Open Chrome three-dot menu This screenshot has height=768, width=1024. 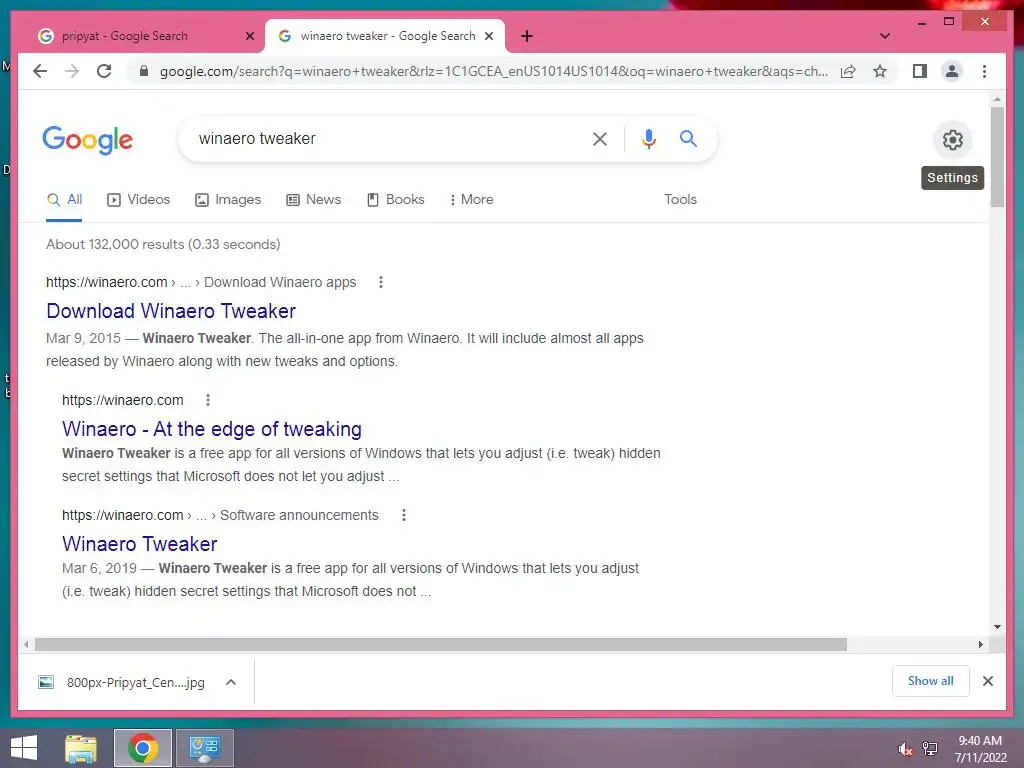coord(984,71)
